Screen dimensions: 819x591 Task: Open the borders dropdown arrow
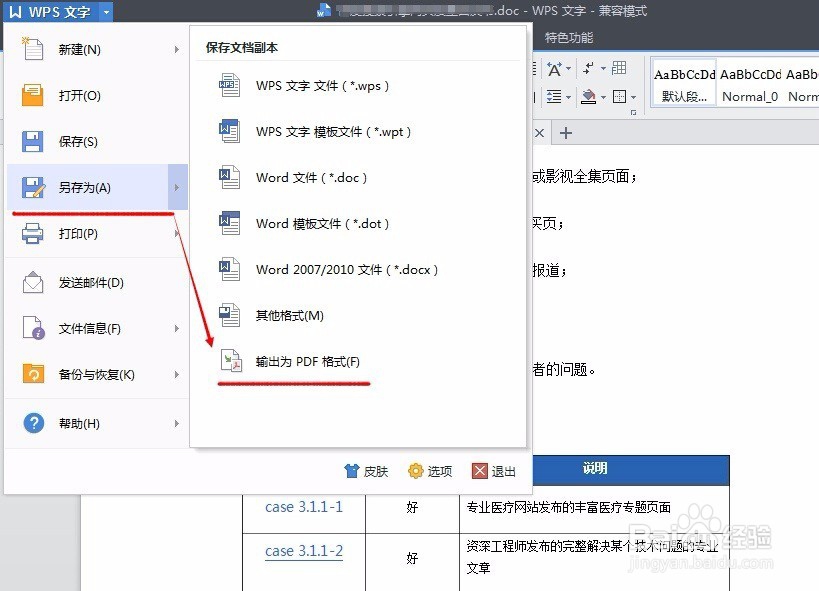click(x=634, y=97)
